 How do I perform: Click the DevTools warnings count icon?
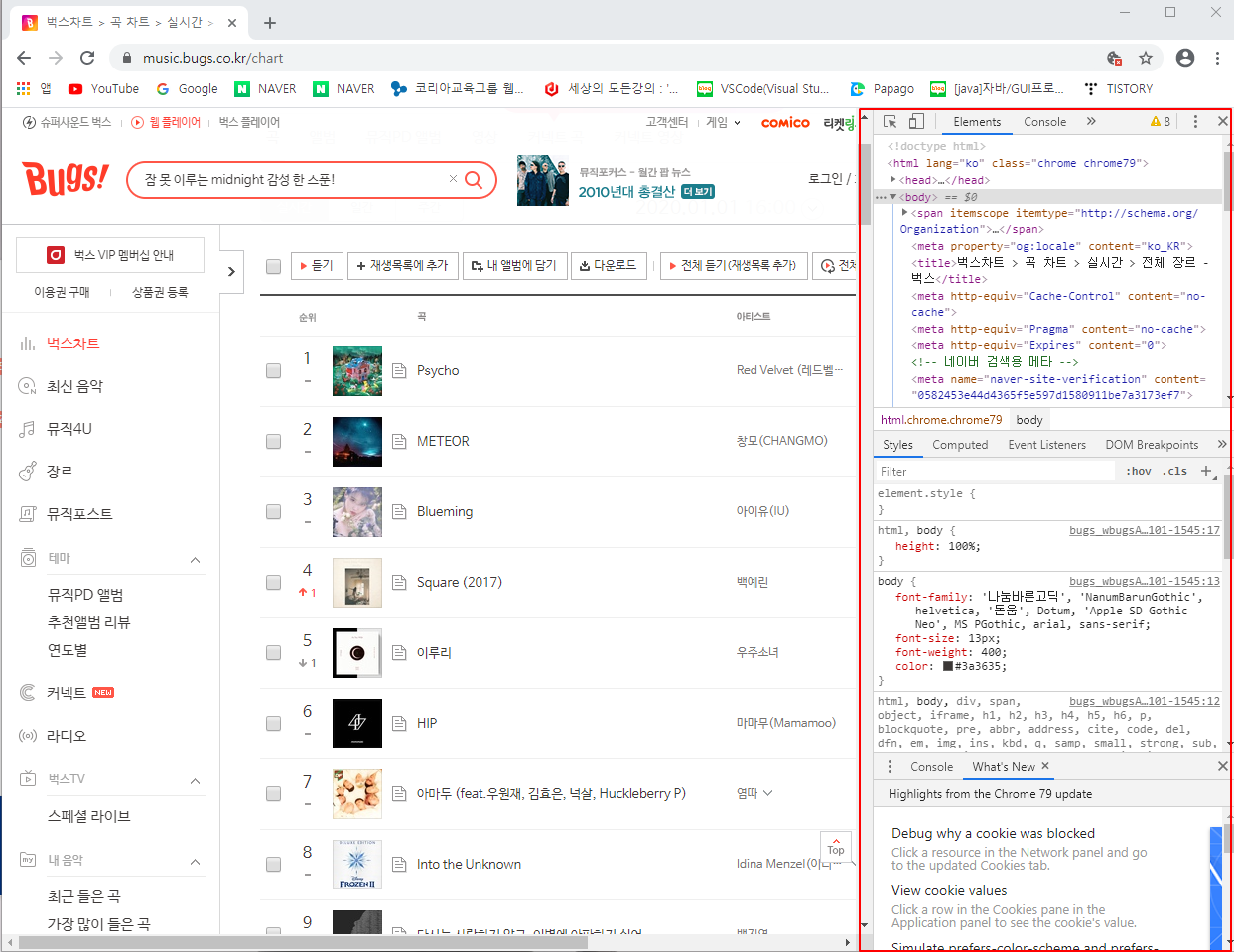(x=1161, y=121)
